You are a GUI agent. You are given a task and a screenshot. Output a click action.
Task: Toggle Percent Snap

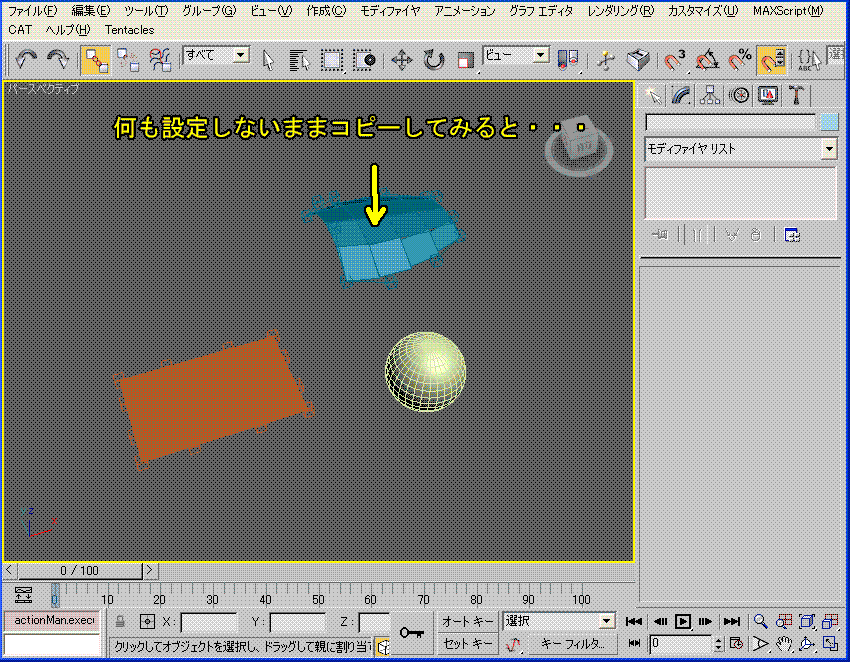(739, 60)
